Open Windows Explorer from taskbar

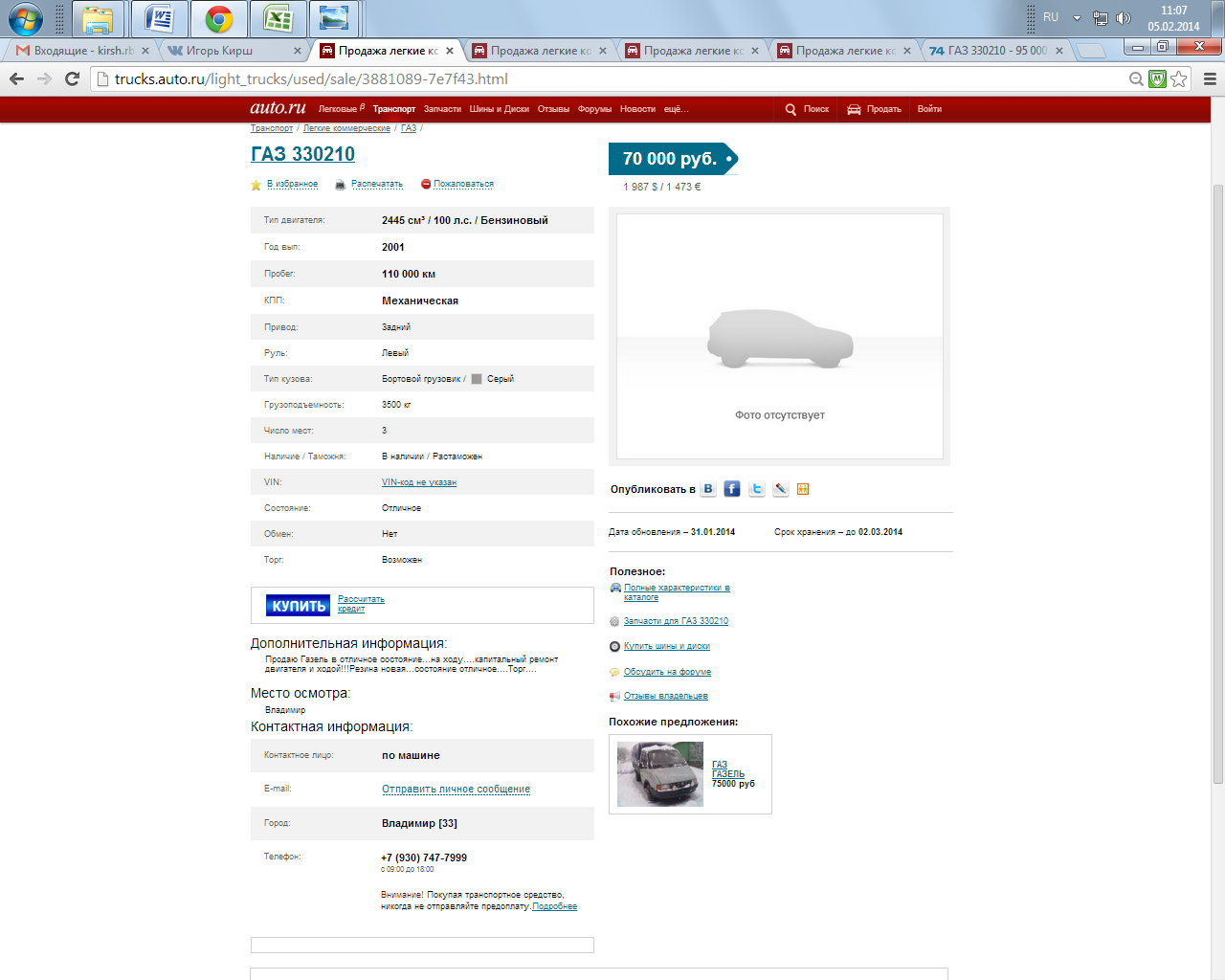99,18
